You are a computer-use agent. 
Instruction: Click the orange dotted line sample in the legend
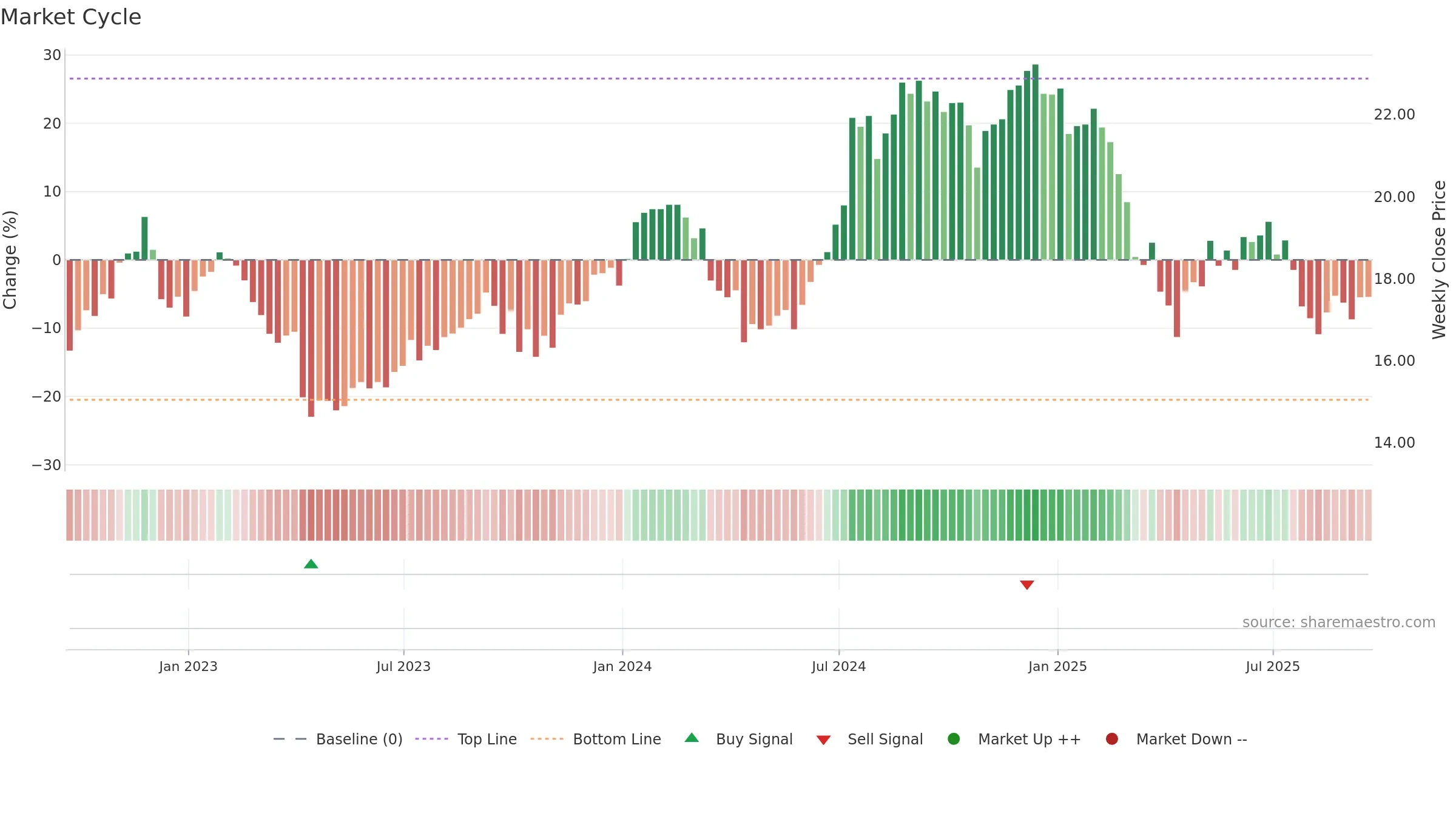coord(547,739)
